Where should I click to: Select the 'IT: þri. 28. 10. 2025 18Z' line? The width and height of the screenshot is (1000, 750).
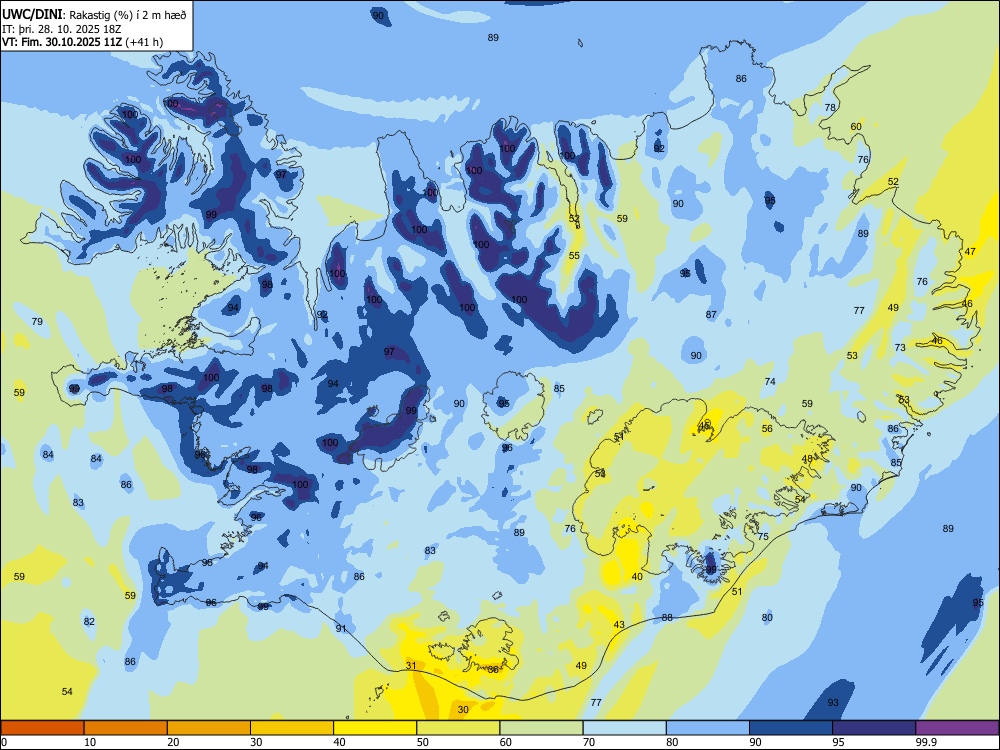coord(61,29)
